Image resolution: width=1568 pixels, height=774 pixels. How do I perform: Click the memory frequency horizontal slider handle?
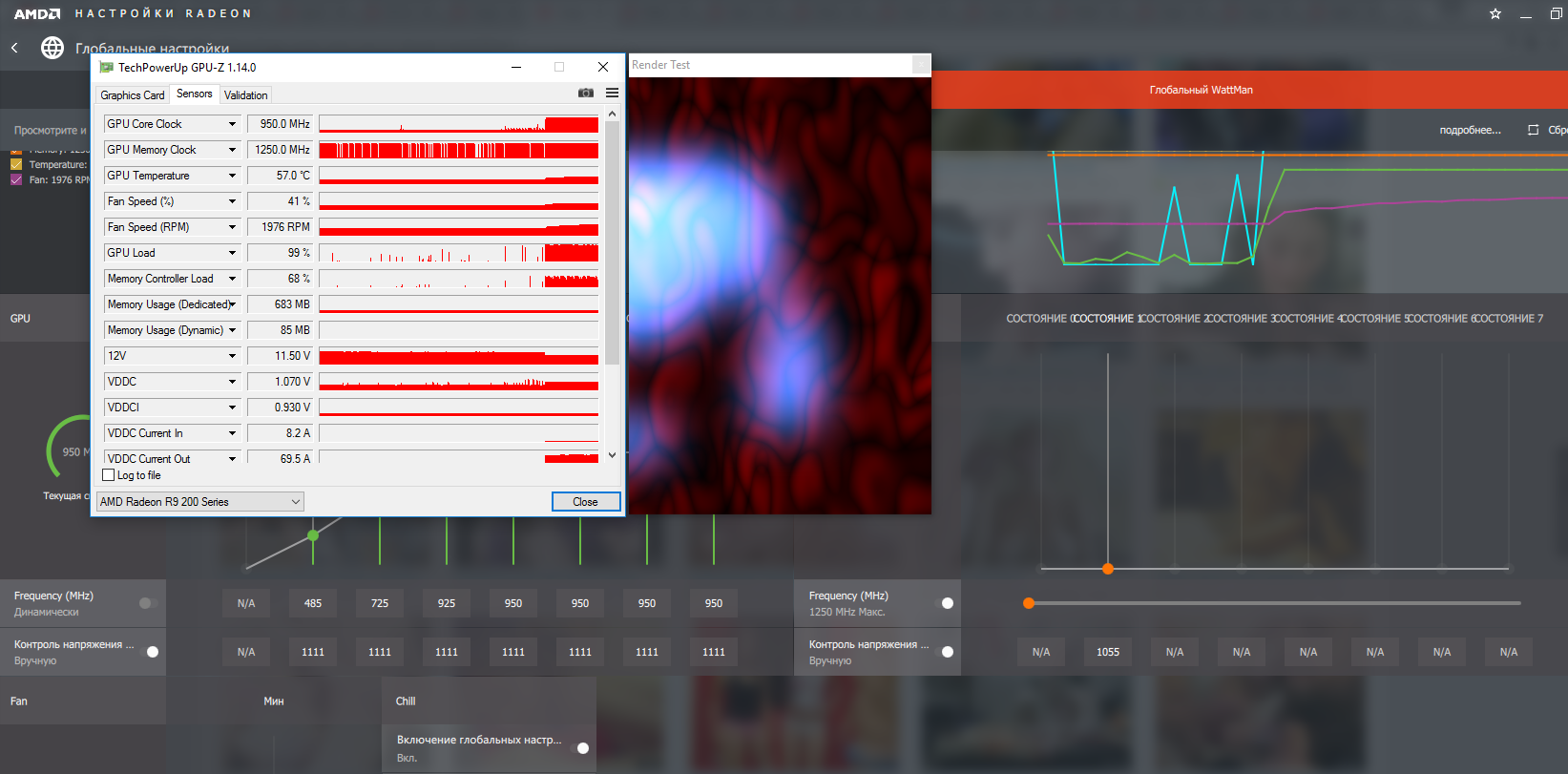point(1029,603)
